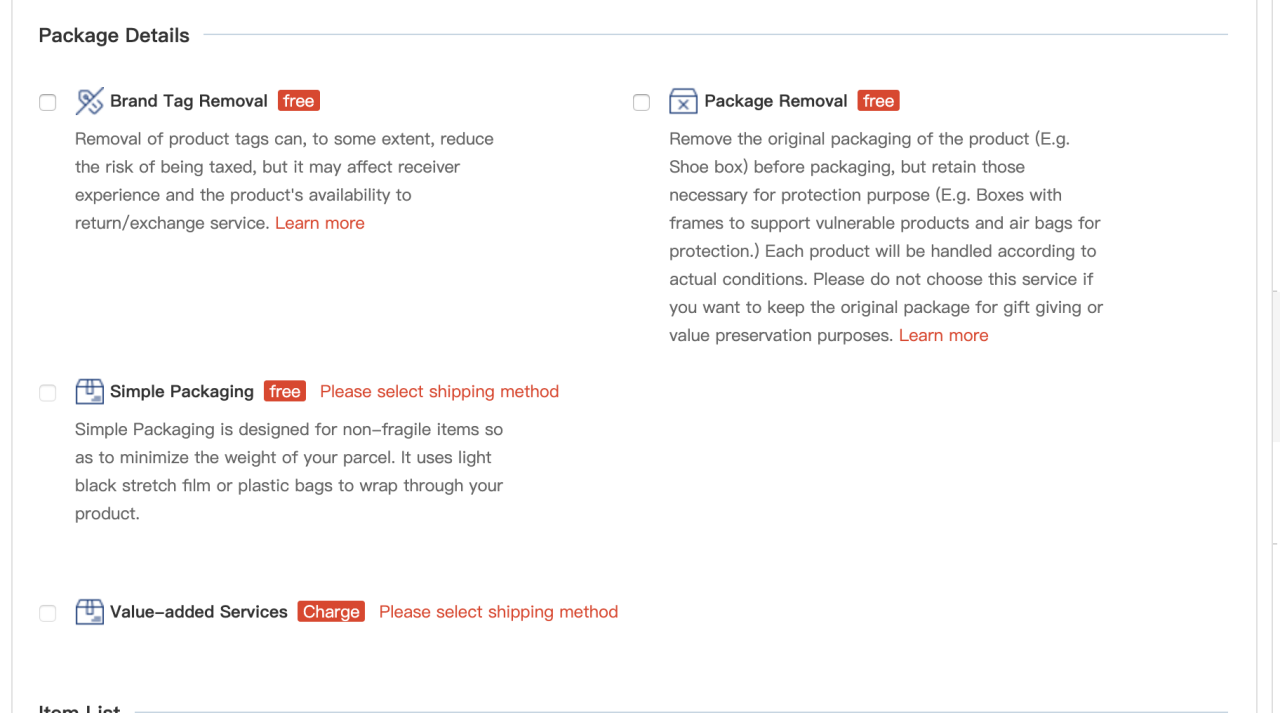The width and height of the screenshot is (1280, 713).
Task: Click shipping method warning beside Value-added Services
Action: pyautogui.click(x=498, y=612)
